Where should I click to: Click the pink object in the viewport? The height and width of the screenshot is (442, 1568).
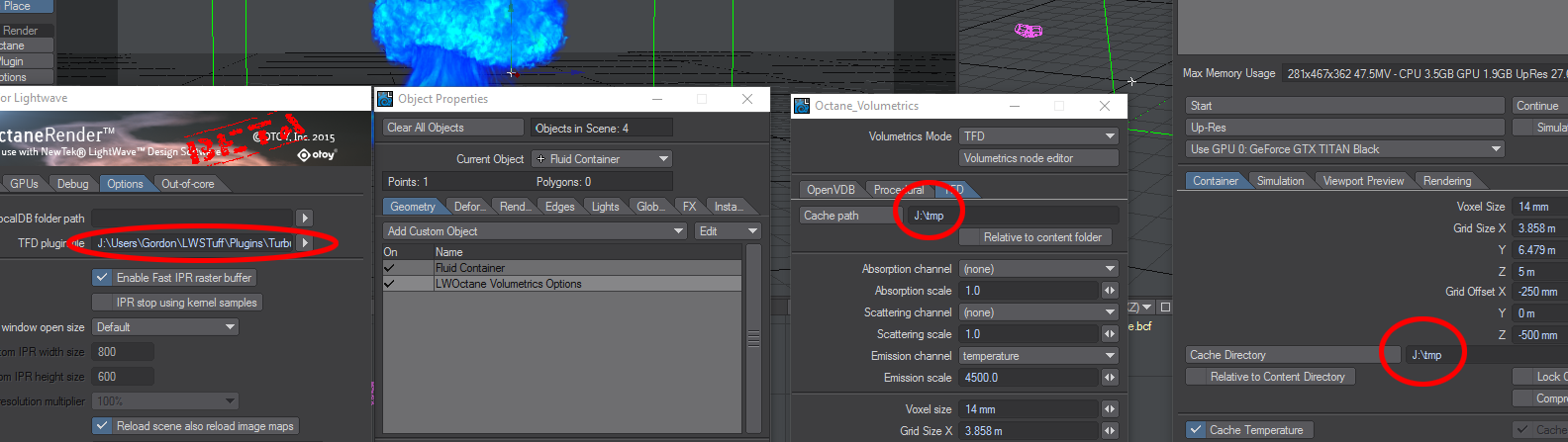point(1029,31)
